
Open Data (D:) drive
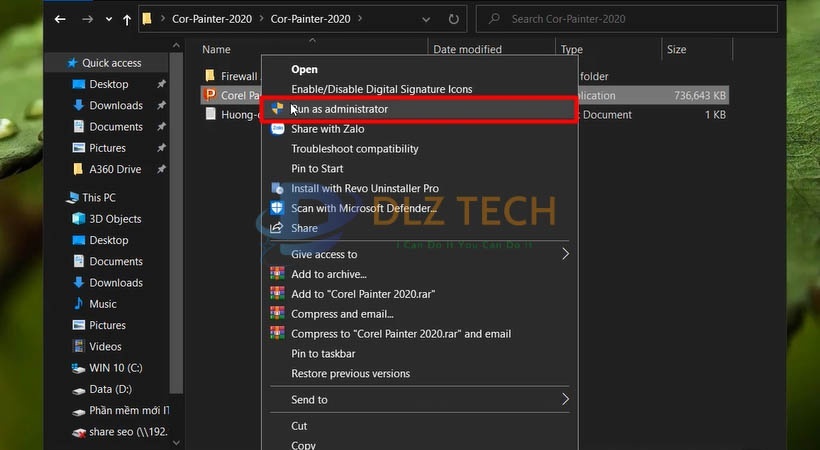point(110,389)
